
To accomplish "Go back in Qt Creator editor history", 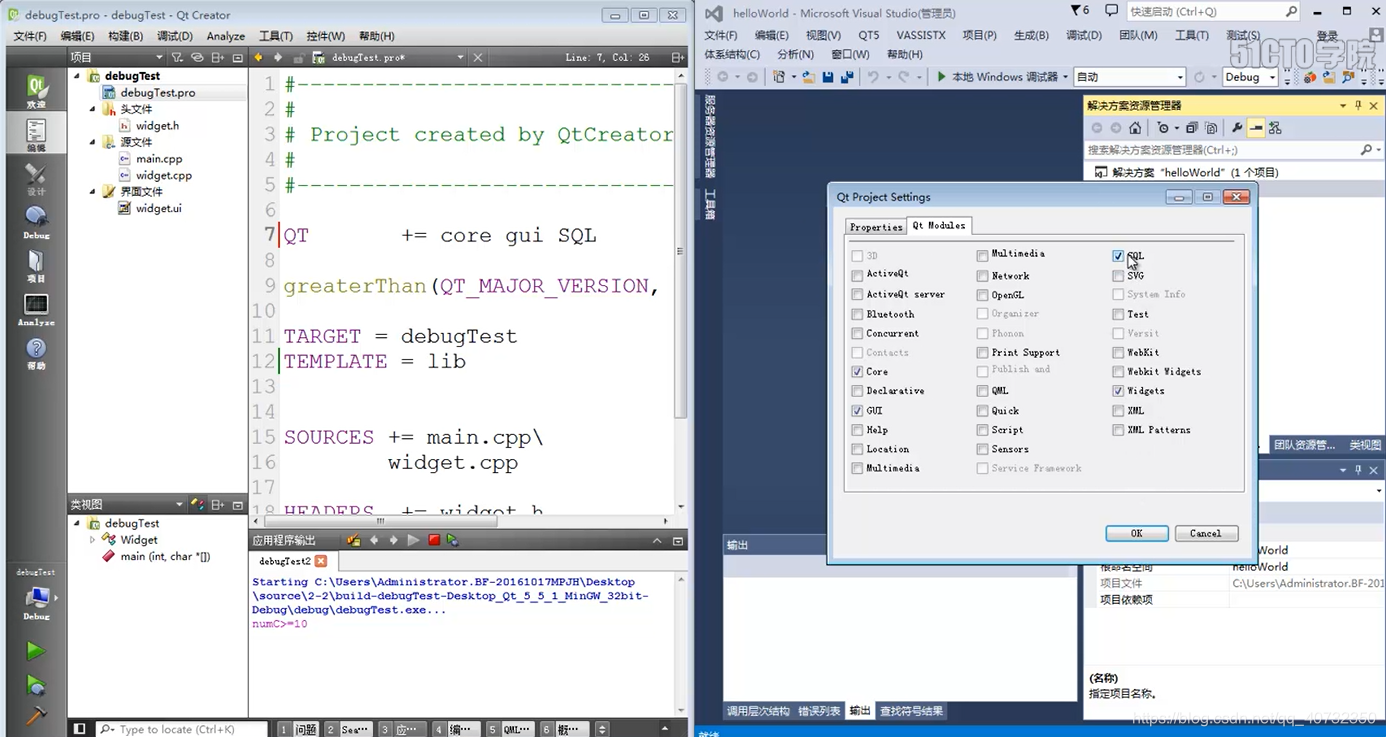I will pyautogui.click(x=259, y=58).
